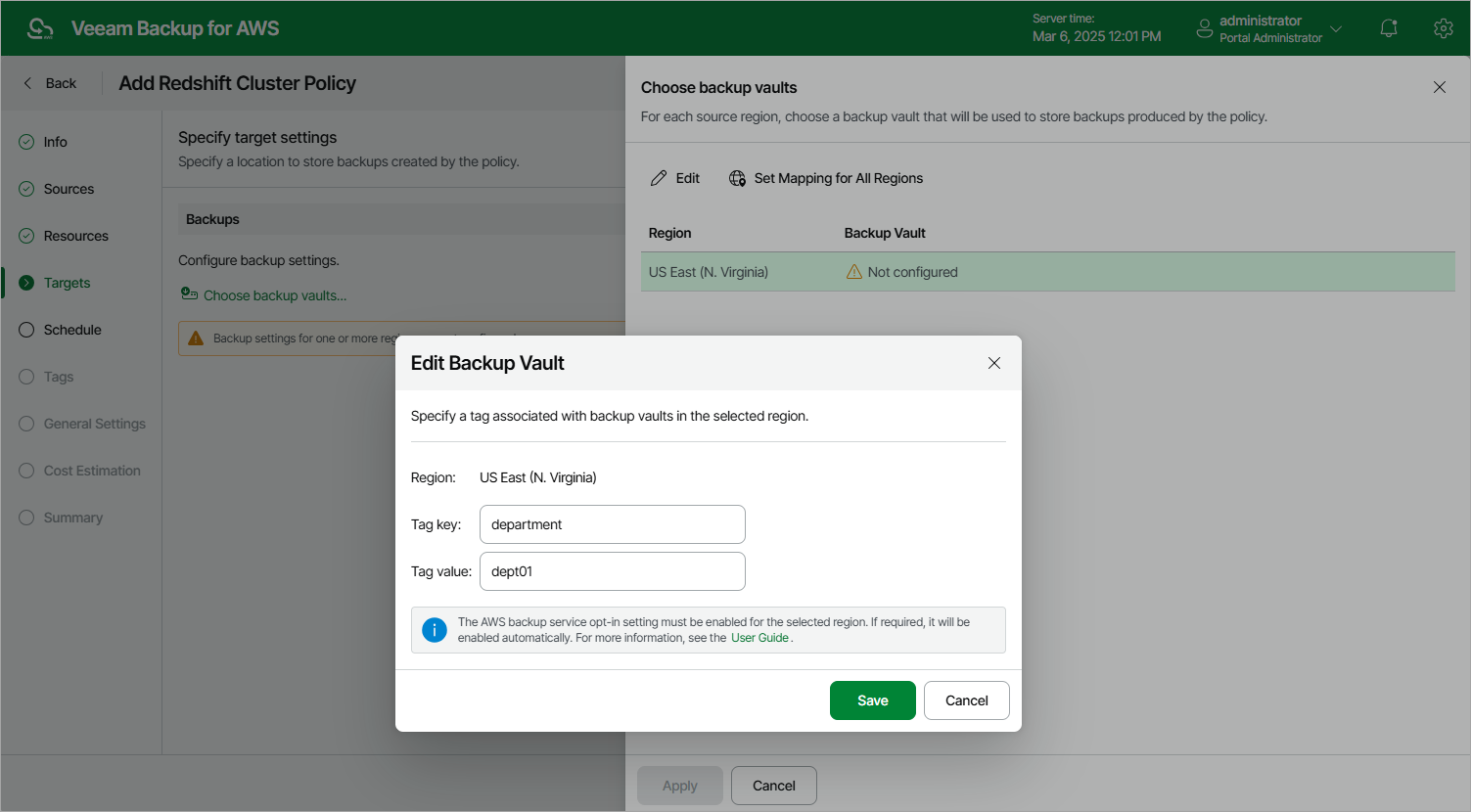This screenshot has width=1471, height=812.
Task: Open the settings gear icon
Action: pyautogui.click(x=1443, y=28)
